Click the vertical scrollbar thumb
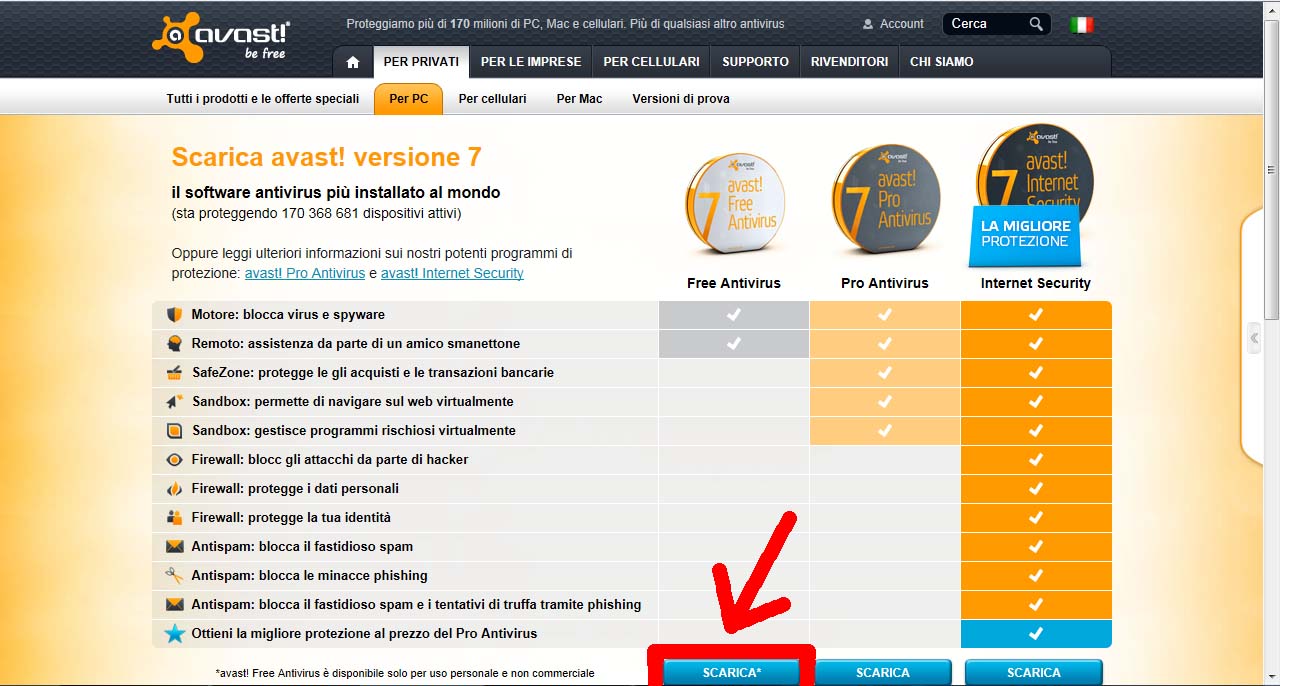The width and height of the screenshot is (1289, 686). 1272,170
